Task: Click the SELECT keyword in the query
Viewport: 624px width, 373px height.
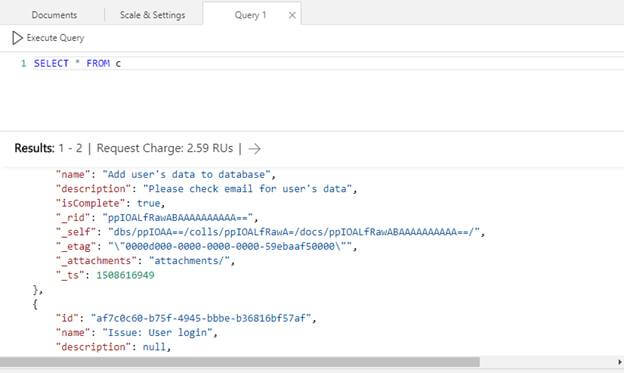Action: tap(51, 63)
